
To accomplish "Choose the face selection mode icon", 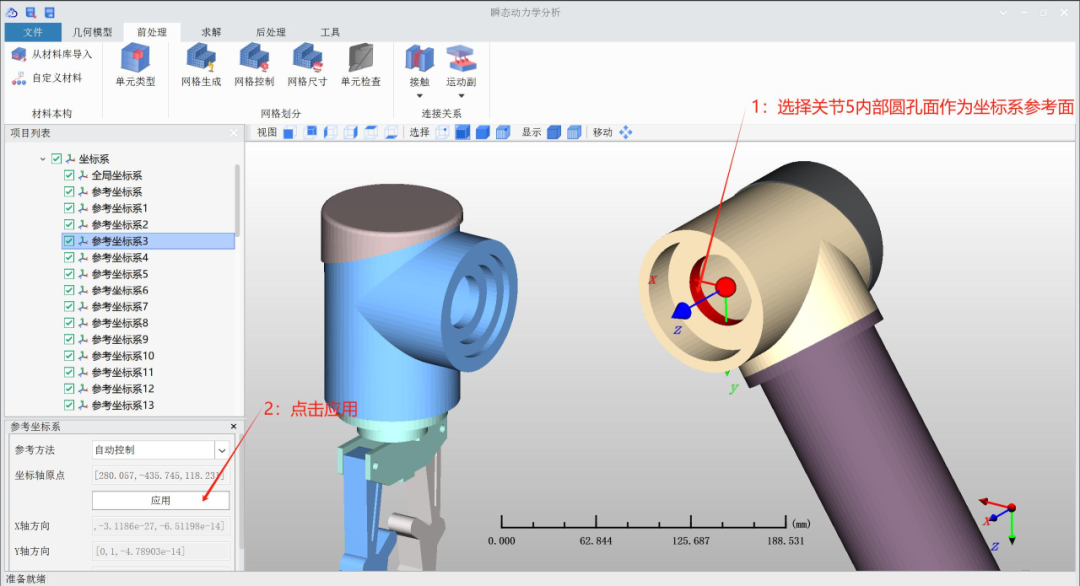I will [463, 132].
